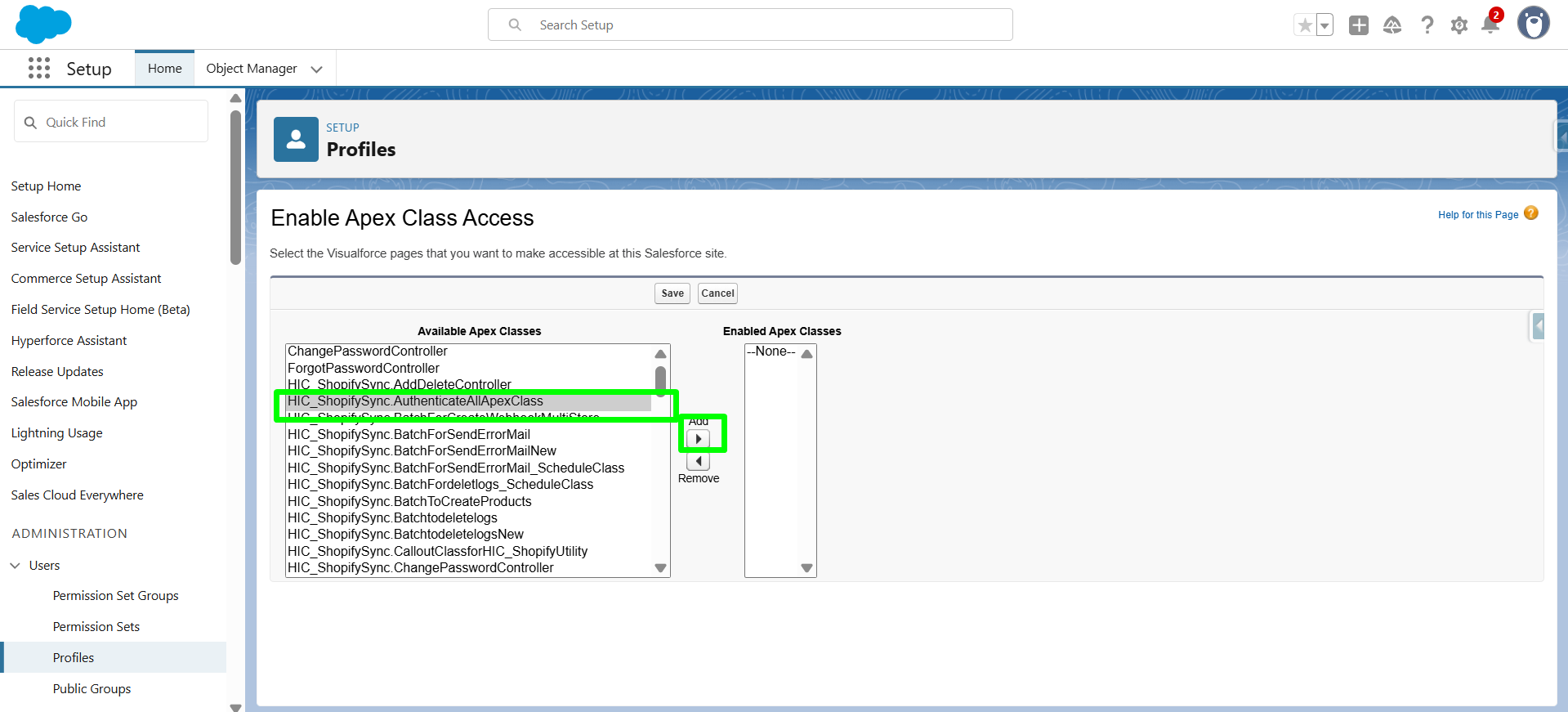Click the Favorites star icon
1568x712 pixels.
pyautogui.click(x=1305, y=25)
